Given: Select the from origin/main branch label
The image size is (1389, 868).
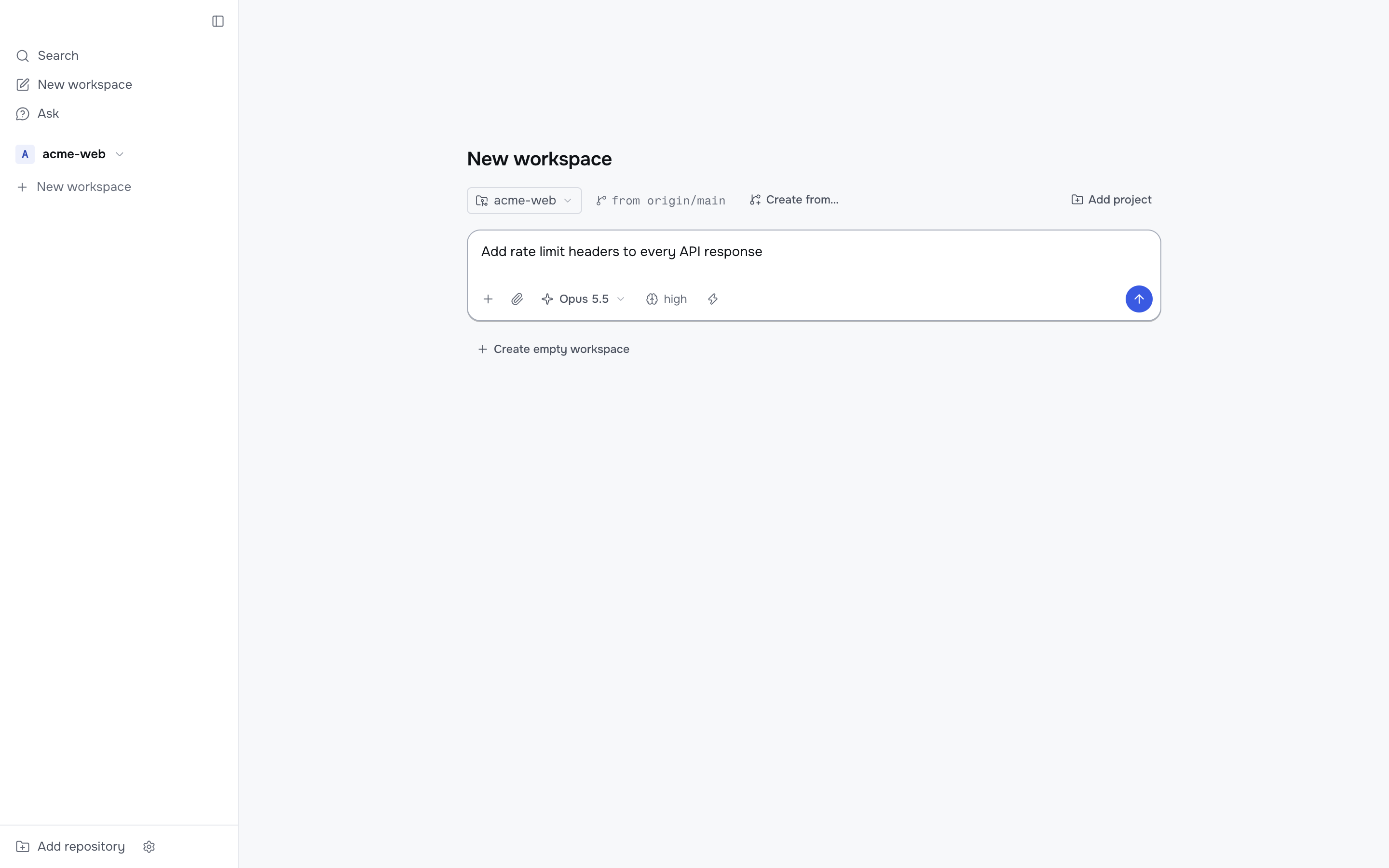Looking at the screenshot, I should pos(661,200).
